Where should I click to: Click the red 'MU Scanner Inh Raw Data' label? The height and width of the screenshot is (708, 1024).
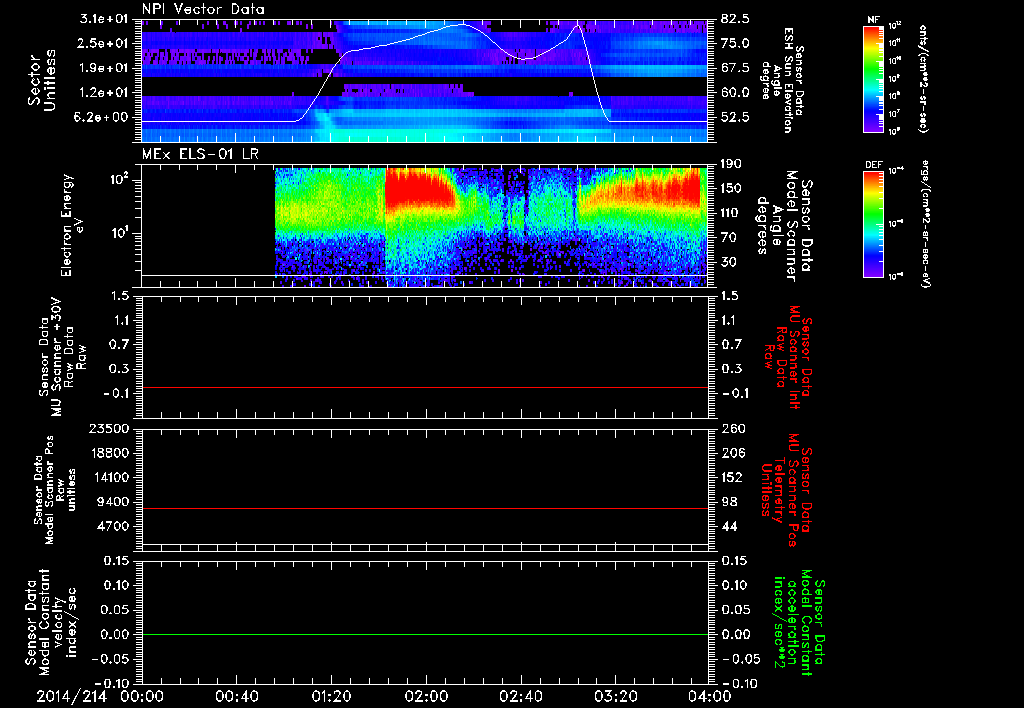(x=788, y=357)
